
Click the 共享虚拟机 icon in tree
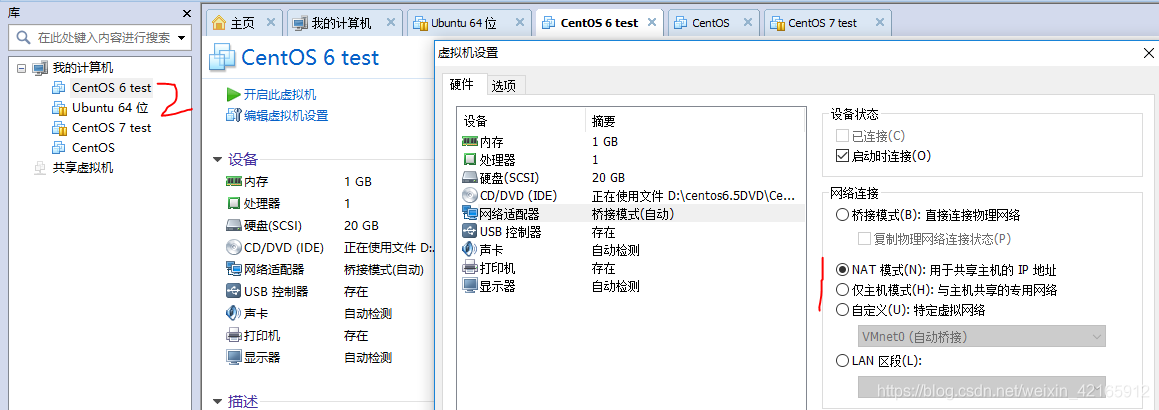click(39, 168)
